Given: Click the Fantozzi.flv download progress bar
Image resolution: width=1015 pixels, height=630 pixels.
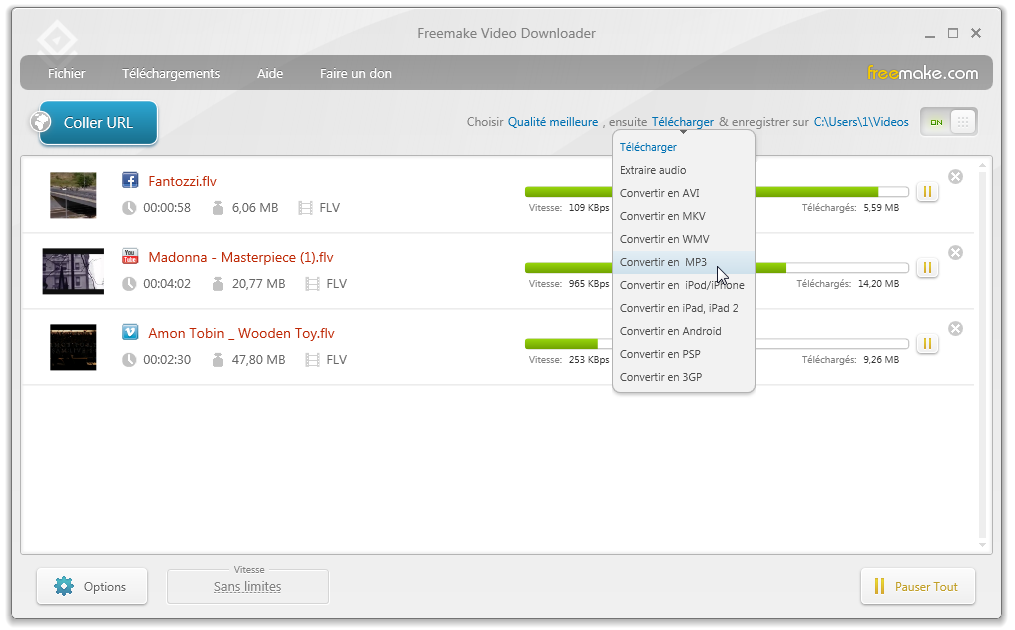Looking at the screenshot, I should 717,192.
